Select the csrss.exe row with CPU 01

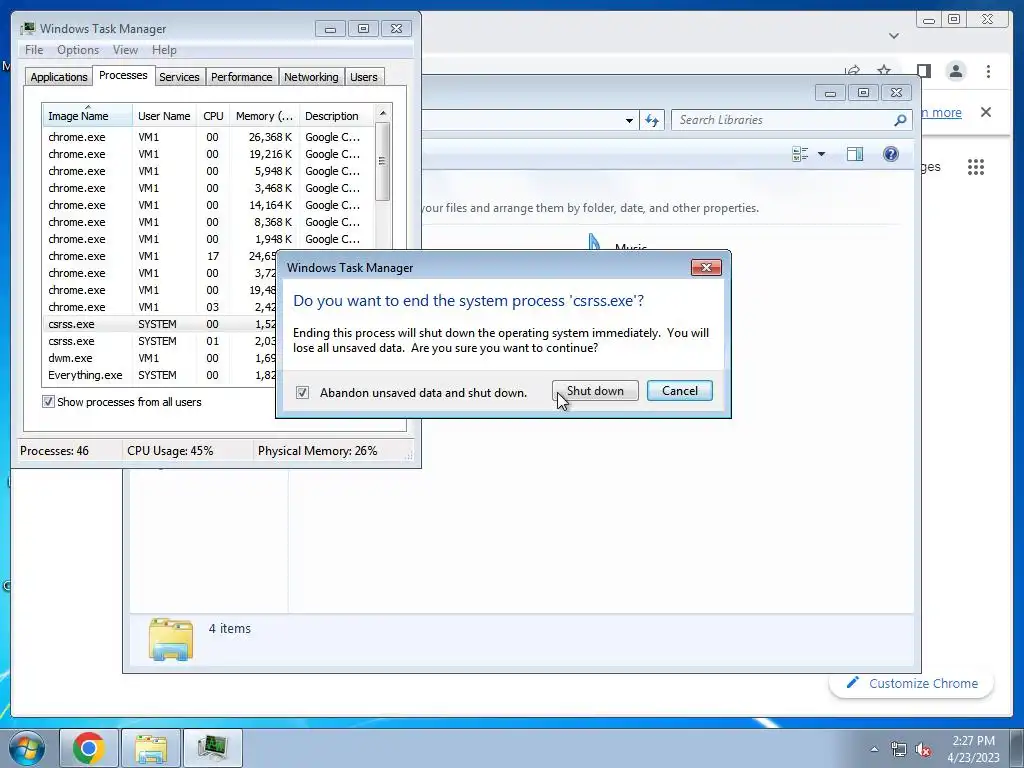[x=160, y=341]
